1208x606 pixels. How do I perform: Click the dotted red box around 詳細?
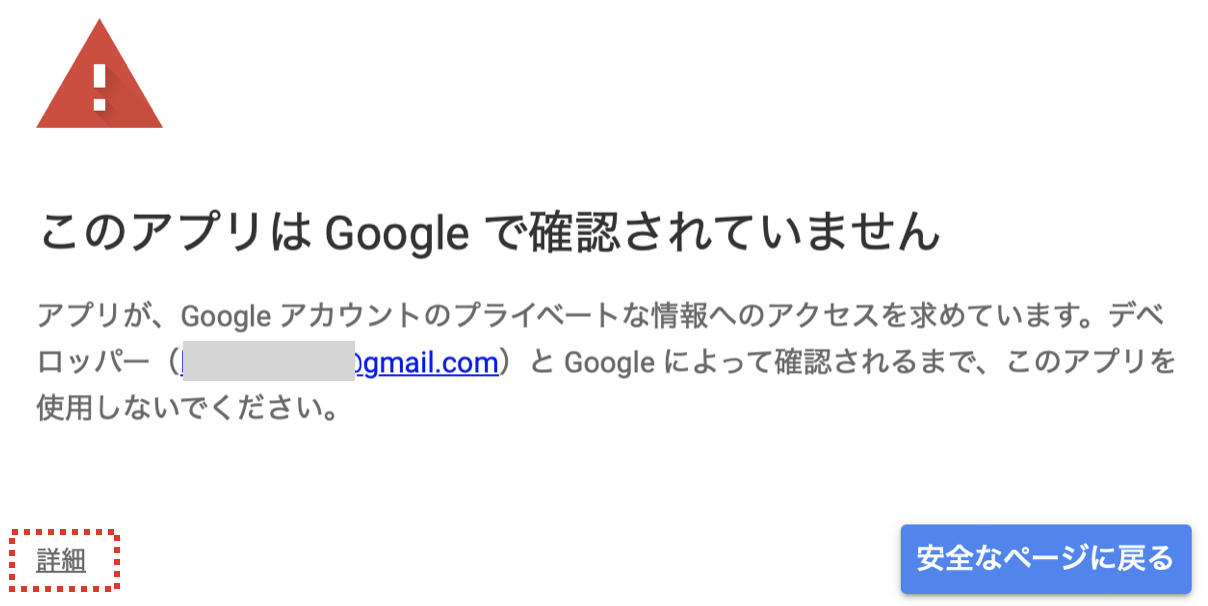tap(65, 560)
